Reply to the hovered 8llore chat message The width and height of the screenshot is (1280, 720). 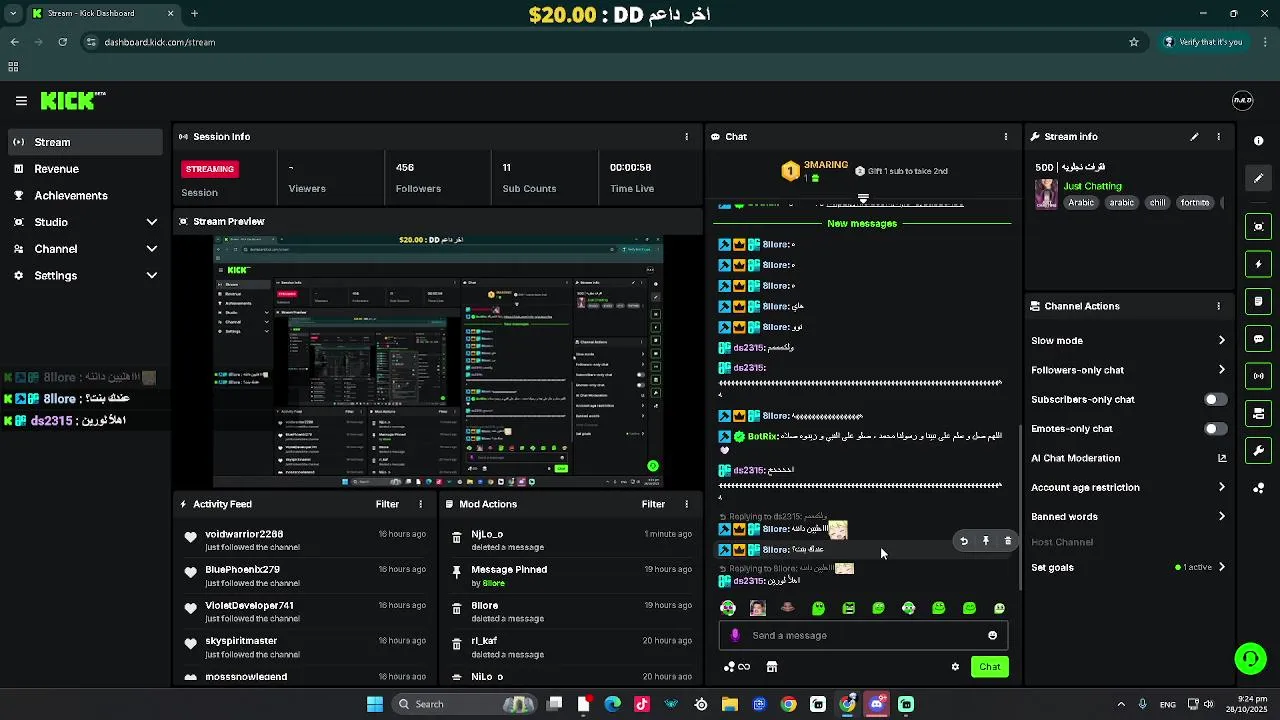[964, 541]
